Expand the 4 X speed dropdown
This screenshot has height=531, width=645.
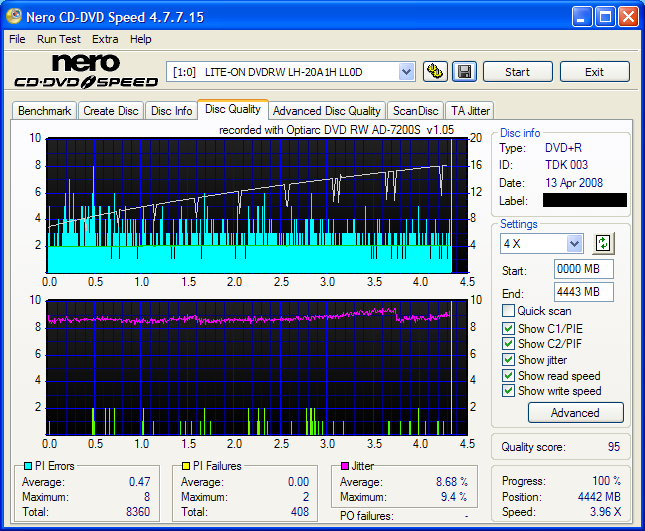click(574, 244)
